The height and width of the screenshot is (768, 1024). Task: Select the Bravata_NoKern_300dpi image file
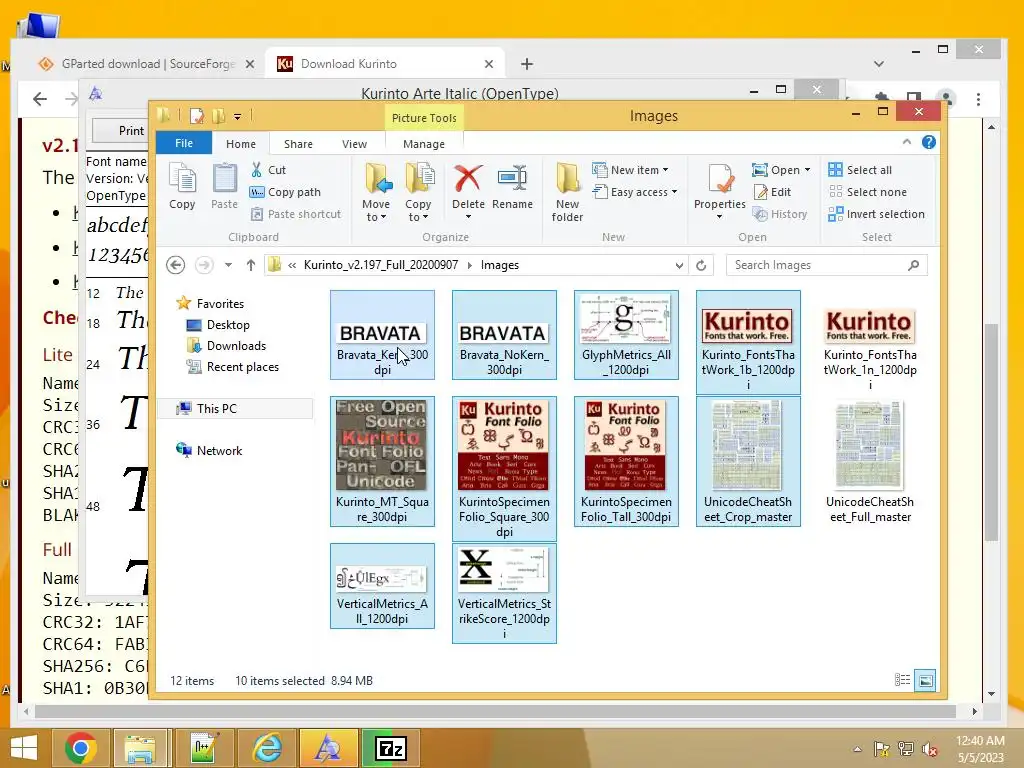504,335
